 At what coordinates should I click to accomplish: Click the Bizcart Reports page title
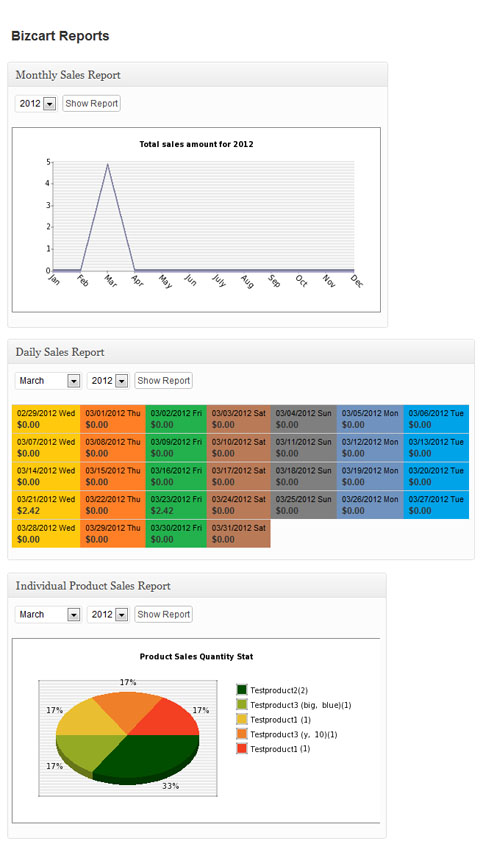click(60, 36)
